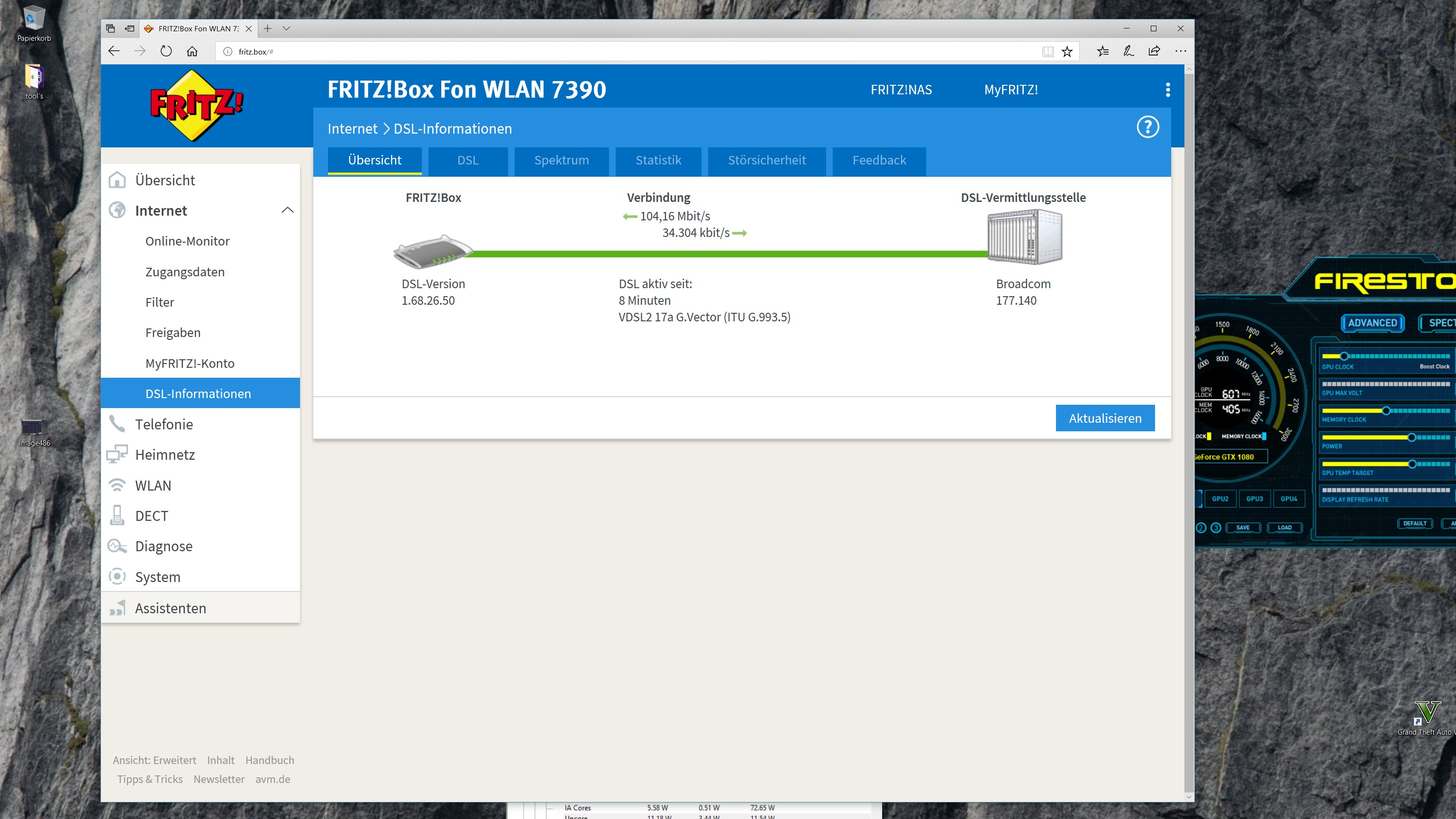
Task: Refresh the page with reload icon
Action: tap(165, 52)
